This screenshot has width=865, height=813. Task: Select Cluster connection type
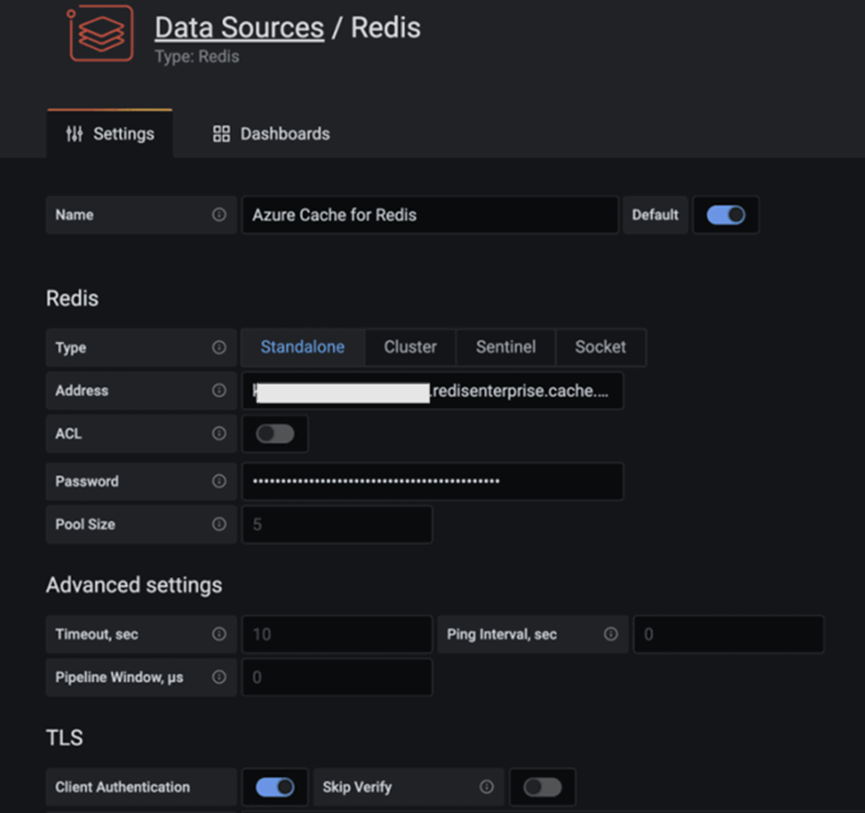(410, 347)
